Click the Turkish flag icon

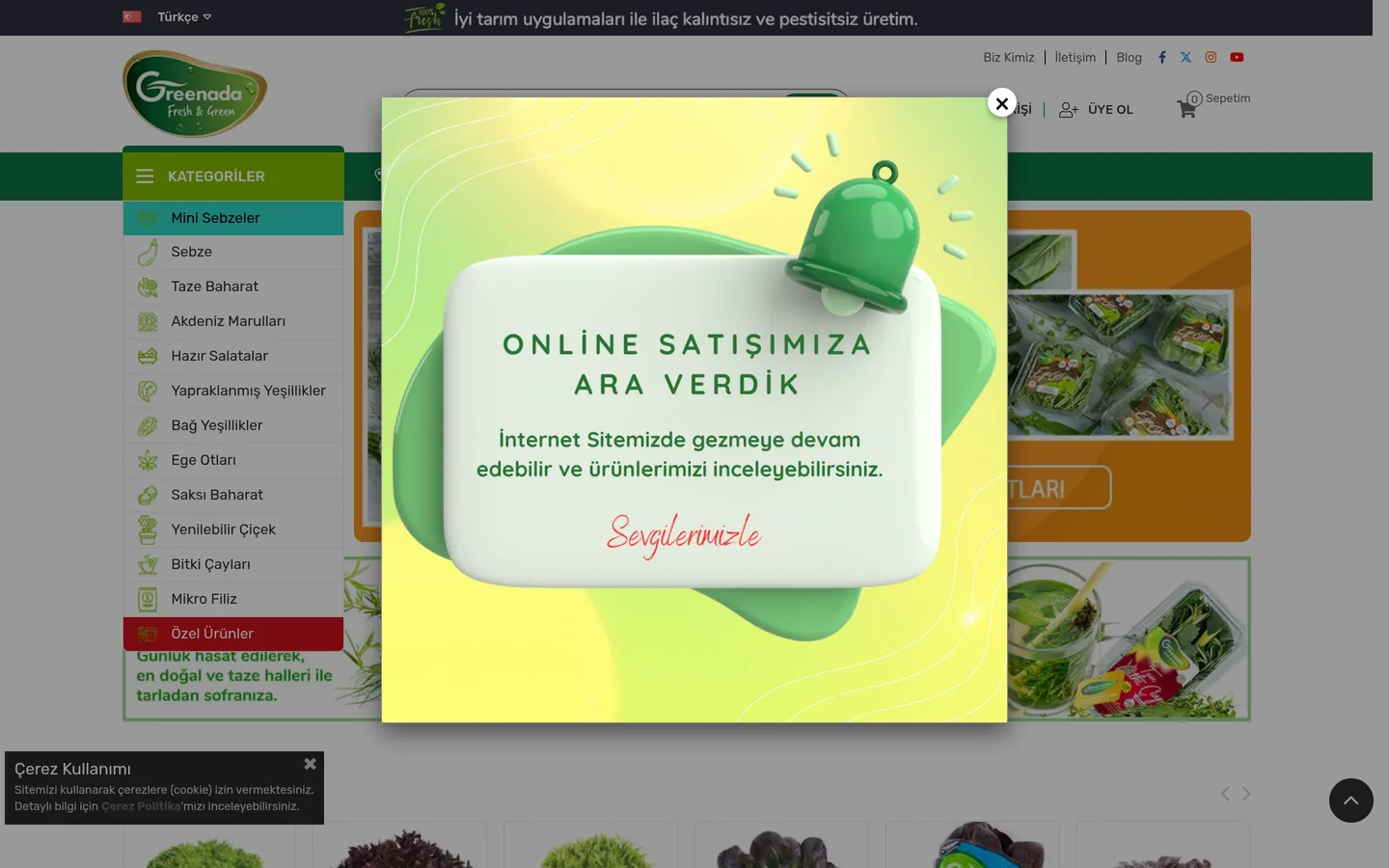click(132, 16)
